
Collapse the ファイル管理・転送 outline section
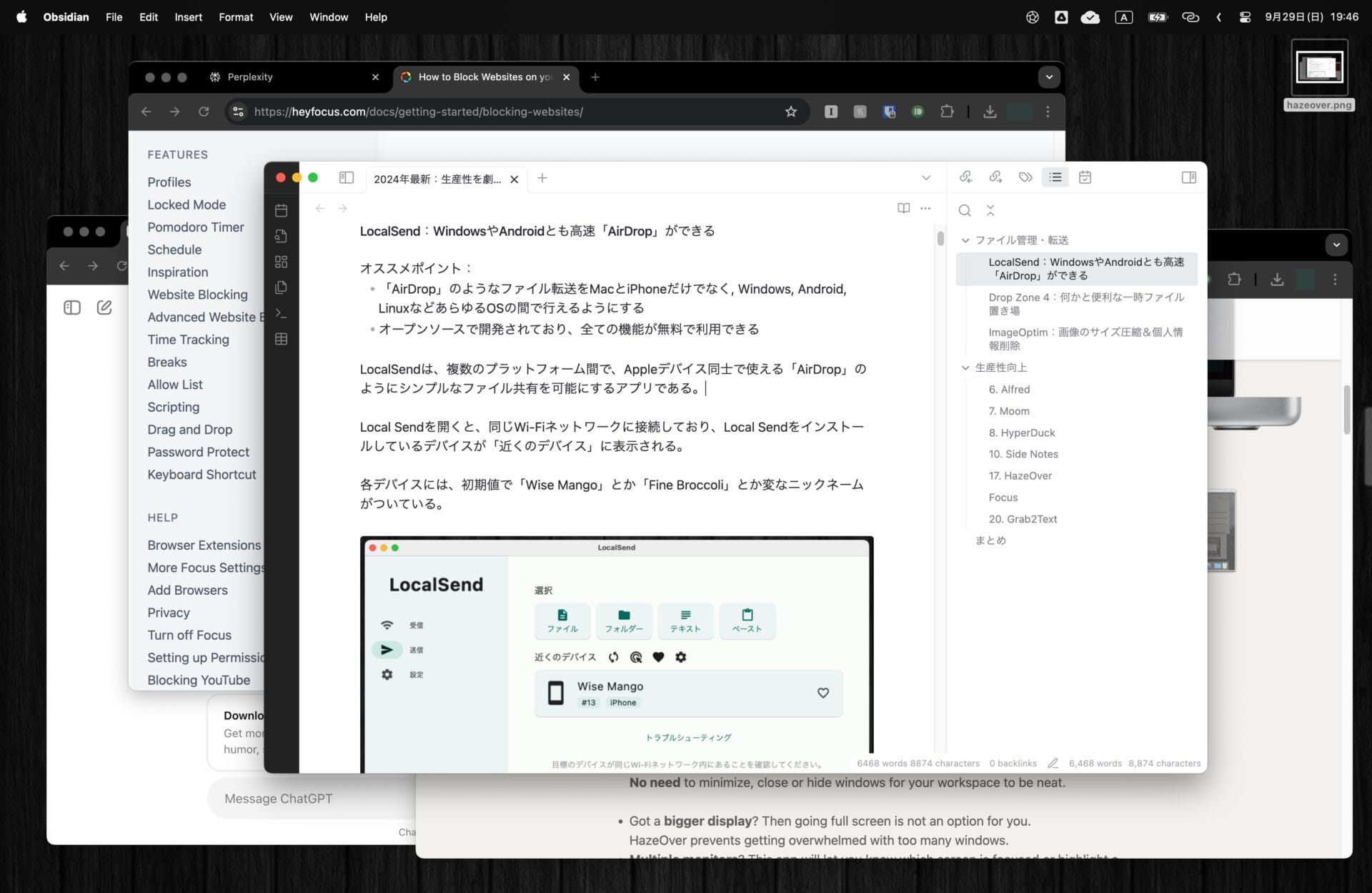coord(965,240)
